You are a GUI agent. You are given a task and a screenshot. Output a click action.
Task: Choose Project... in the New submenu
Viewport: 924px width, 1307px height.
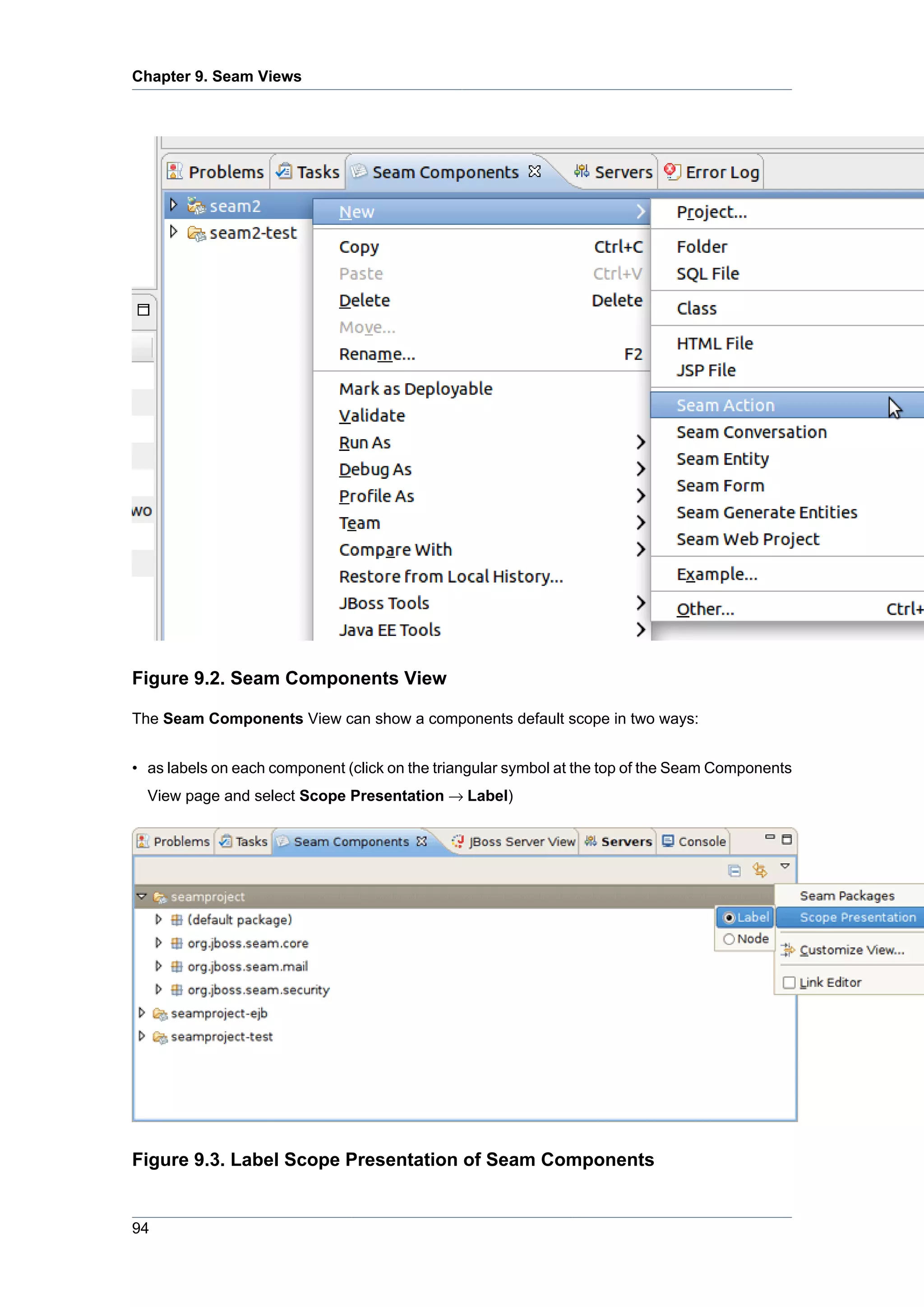pos(787,212)
